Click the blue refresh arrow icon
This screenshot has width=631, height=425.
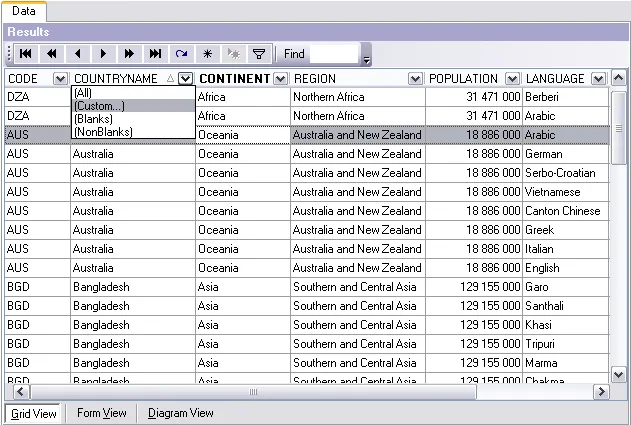point(181,54)
